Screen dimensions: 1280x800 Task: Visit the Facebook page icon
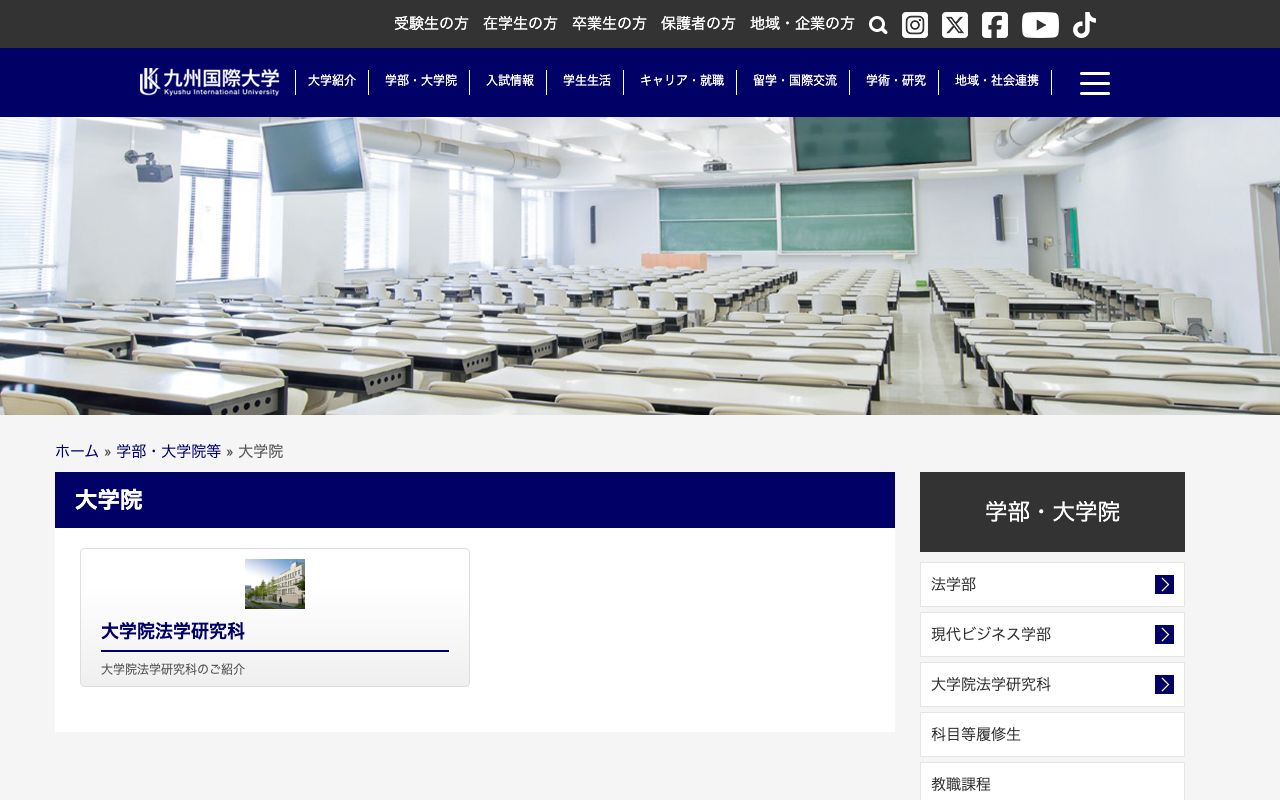(994, 24)
